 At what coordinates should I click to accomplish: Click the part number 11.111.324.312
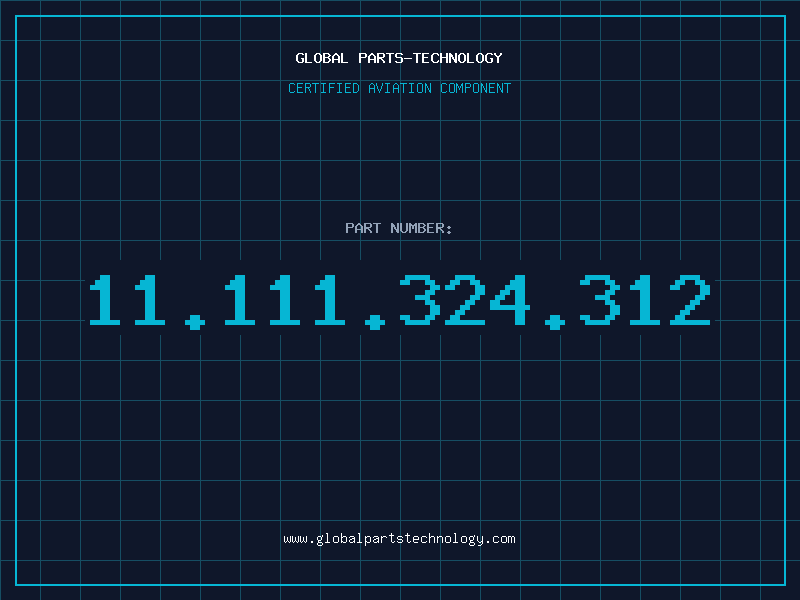click(400, 302)
